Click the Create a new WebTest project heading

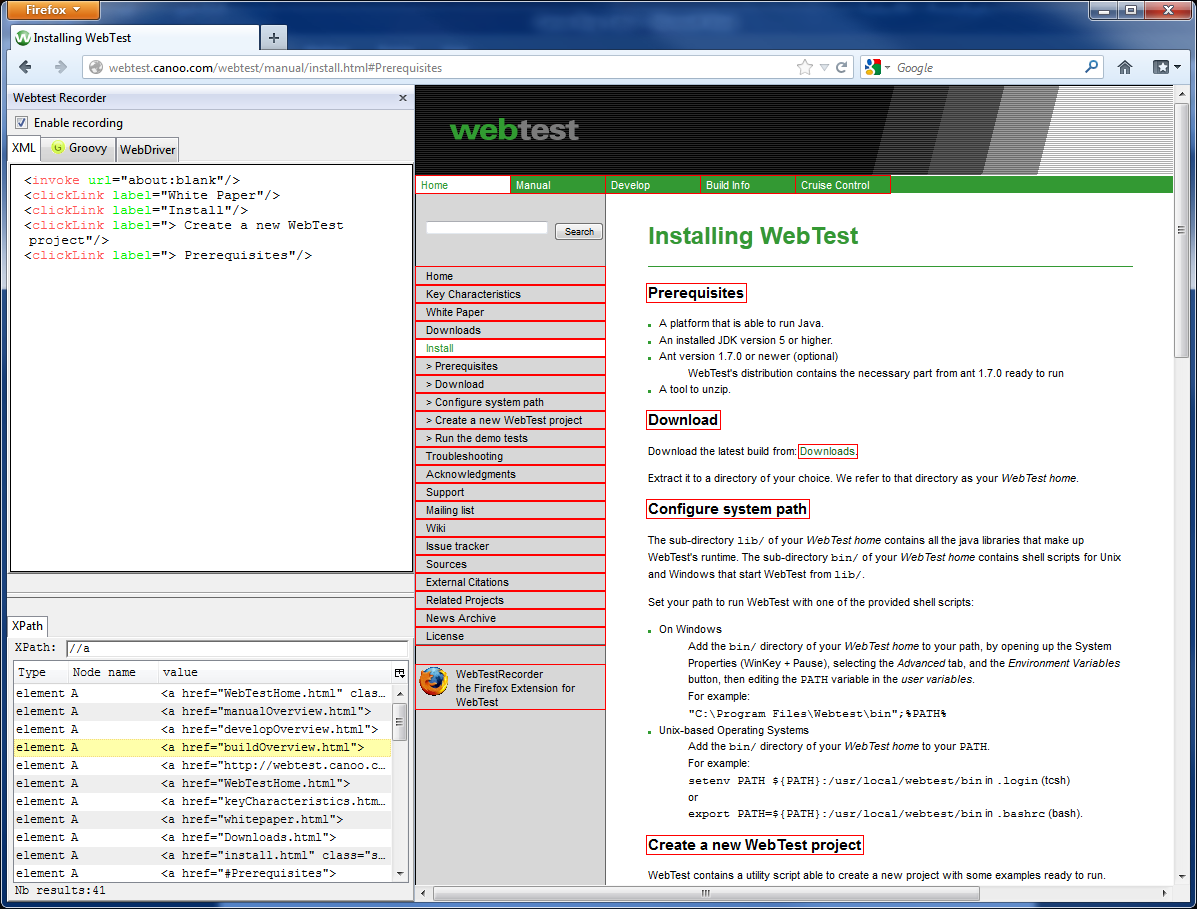coord(754,845)
